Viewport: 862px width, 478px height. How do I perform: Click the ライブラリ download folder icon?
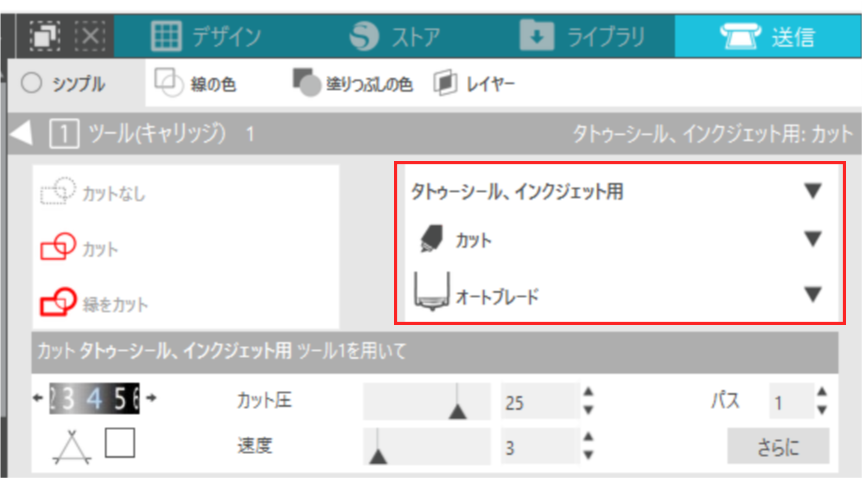tap(537, 35)
